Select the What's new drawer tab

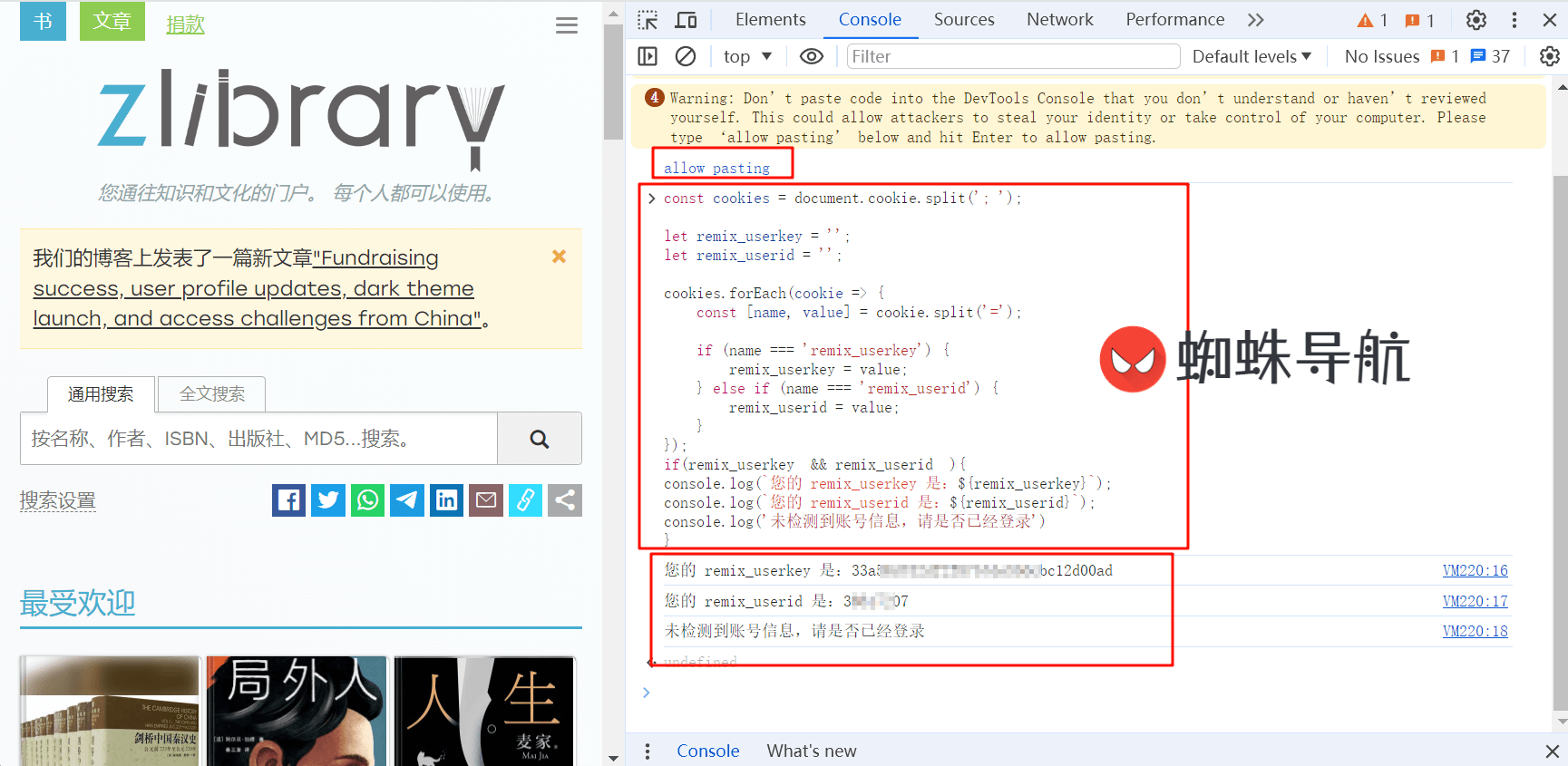(x=812, y=751)
